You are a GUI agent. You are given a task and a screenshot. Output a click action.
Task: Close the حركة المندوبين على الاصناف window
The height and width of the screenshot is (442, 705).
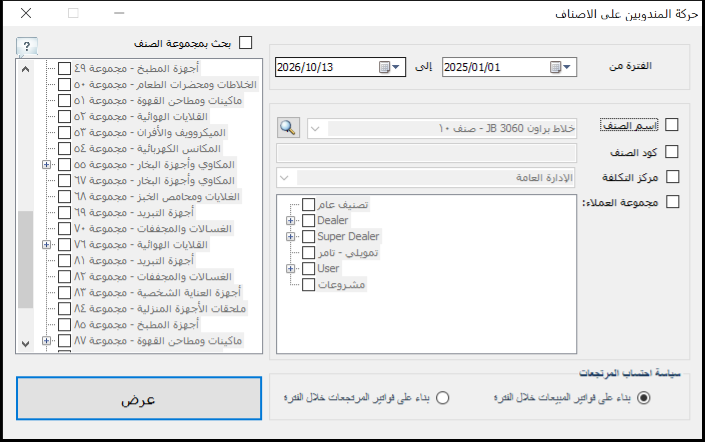click(x=26, y=13)
